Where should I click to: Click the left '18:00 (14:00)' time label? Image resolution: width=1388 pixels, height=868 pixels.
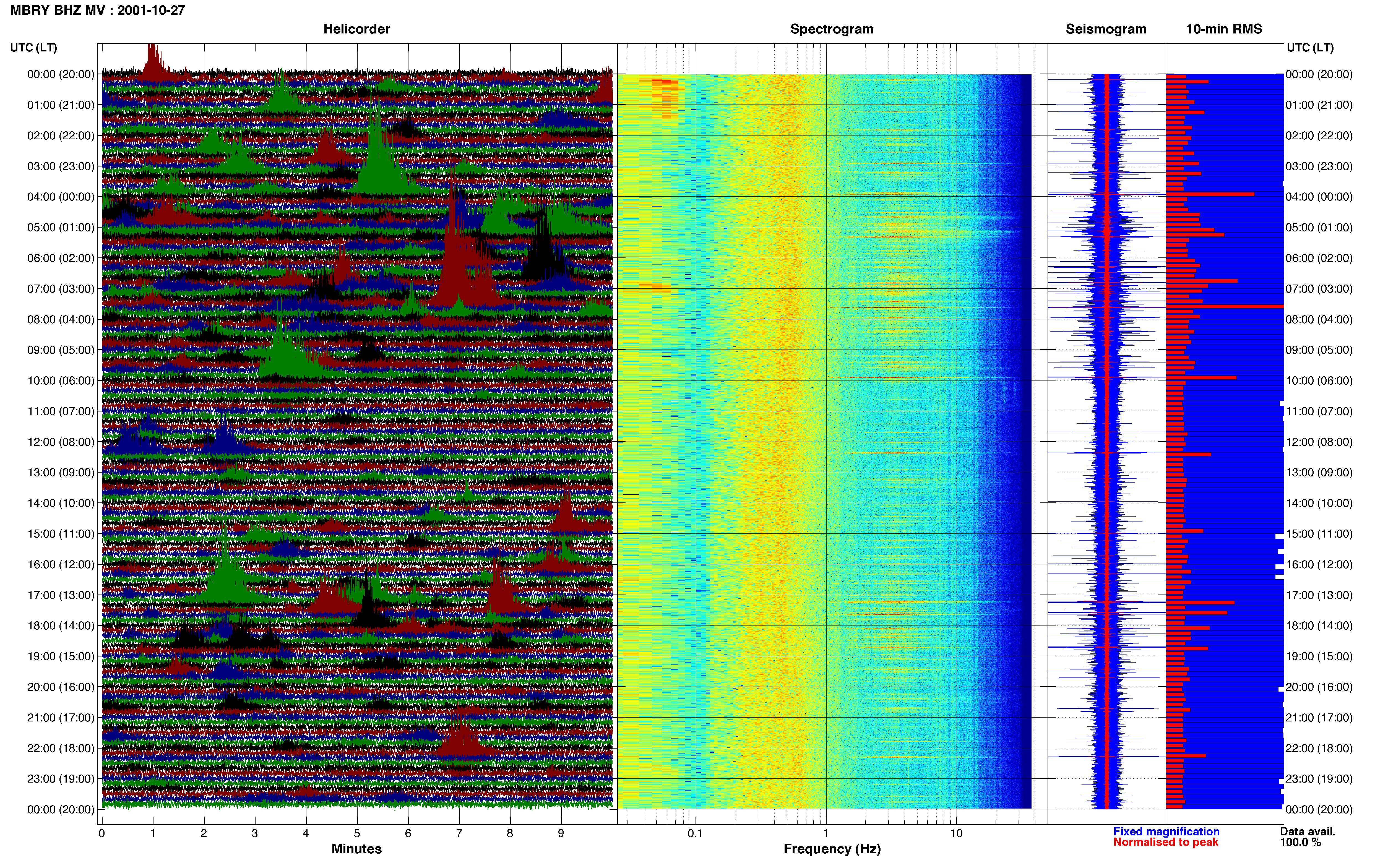(61, 626)
